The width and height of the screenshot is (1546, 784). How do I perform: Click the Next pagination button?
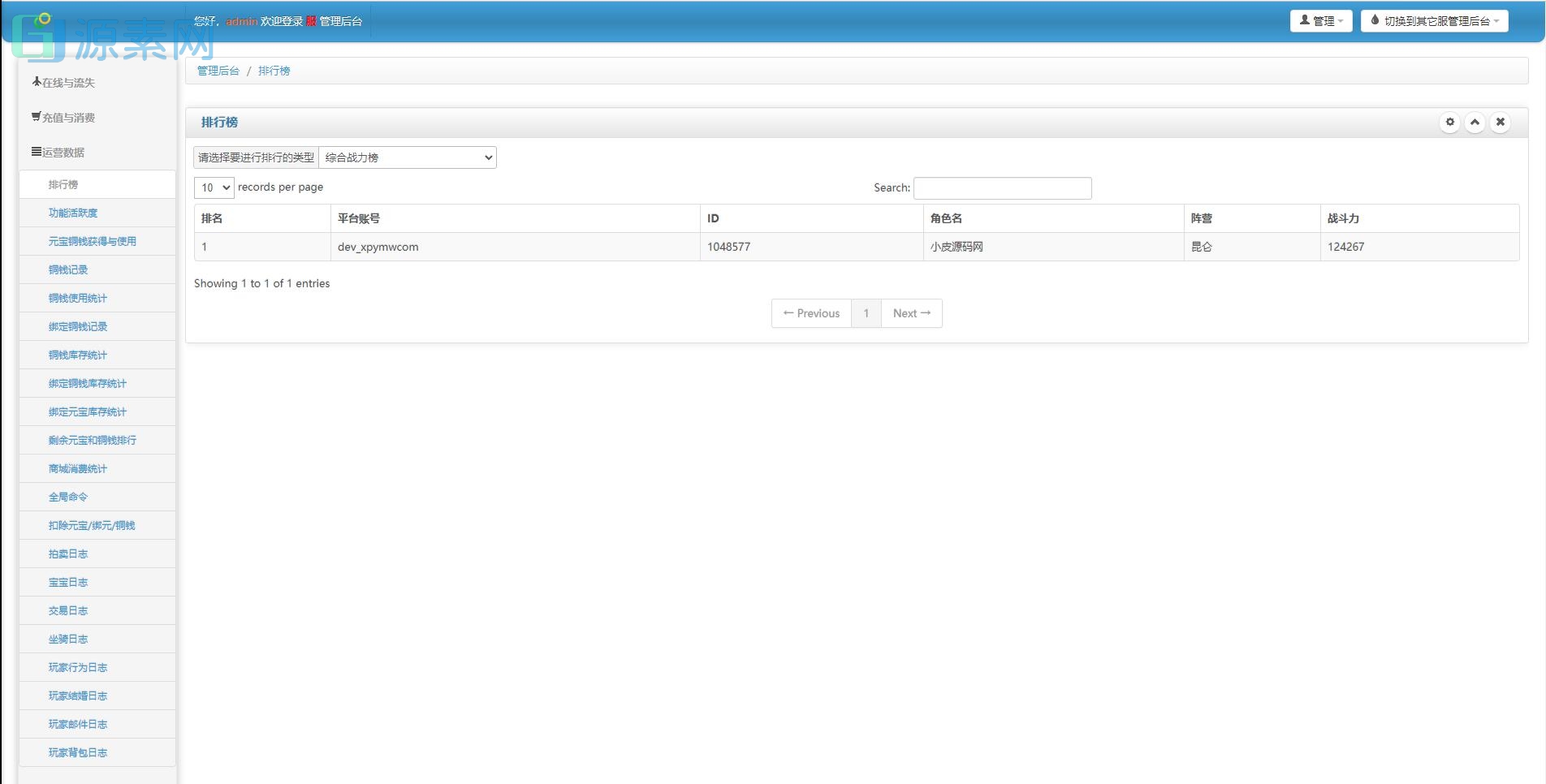pyautogui.click(x=911, y=313)
